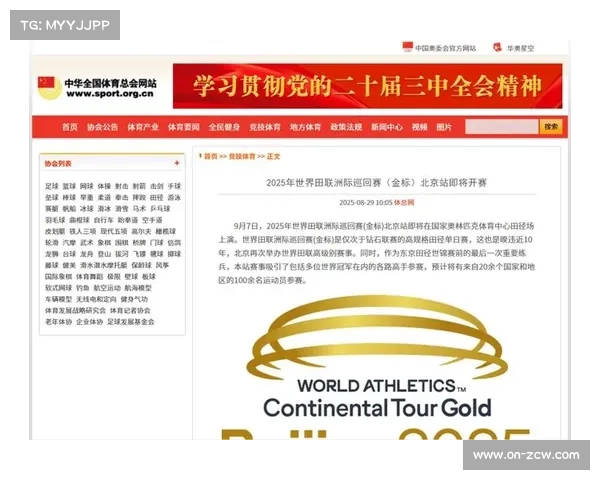Open the 射击 association link
Screen dimensions: 600x480
point(122,186)
